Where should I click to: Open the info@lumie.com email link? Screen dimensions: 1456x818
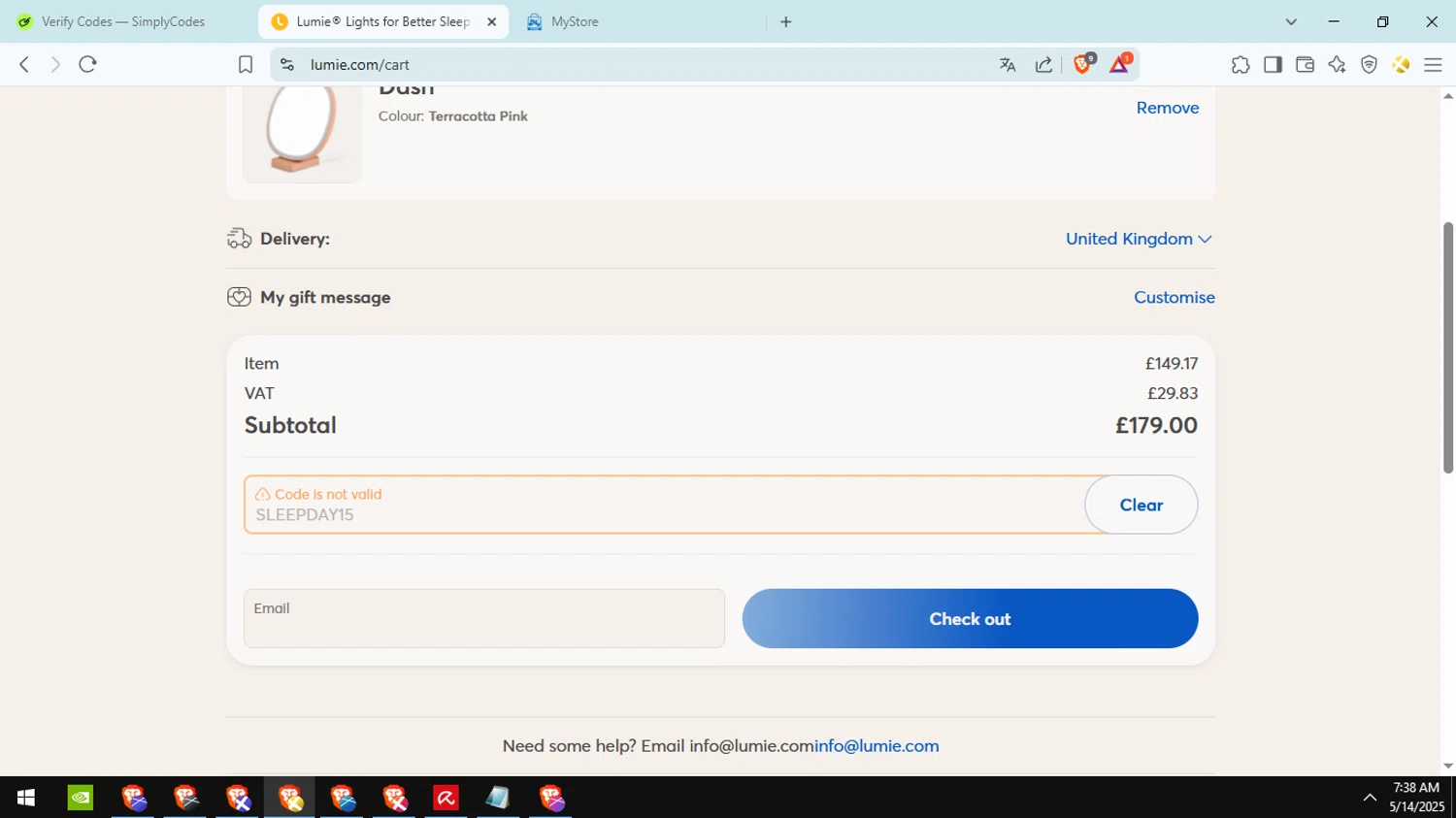click(x=877, y=746)
